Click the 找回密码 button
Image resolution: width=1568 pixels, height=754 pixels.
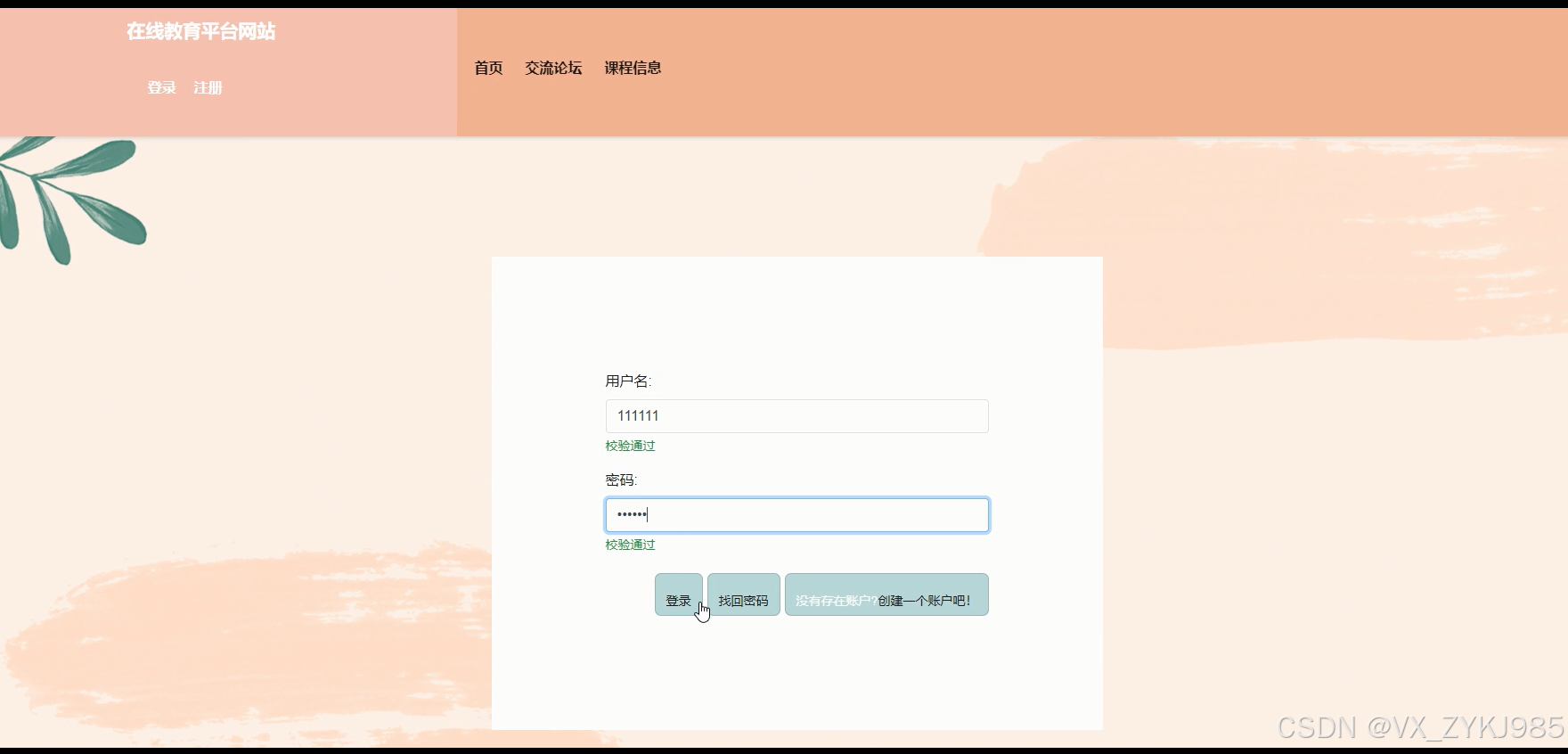pyautogui.click(x=744, y=594)
